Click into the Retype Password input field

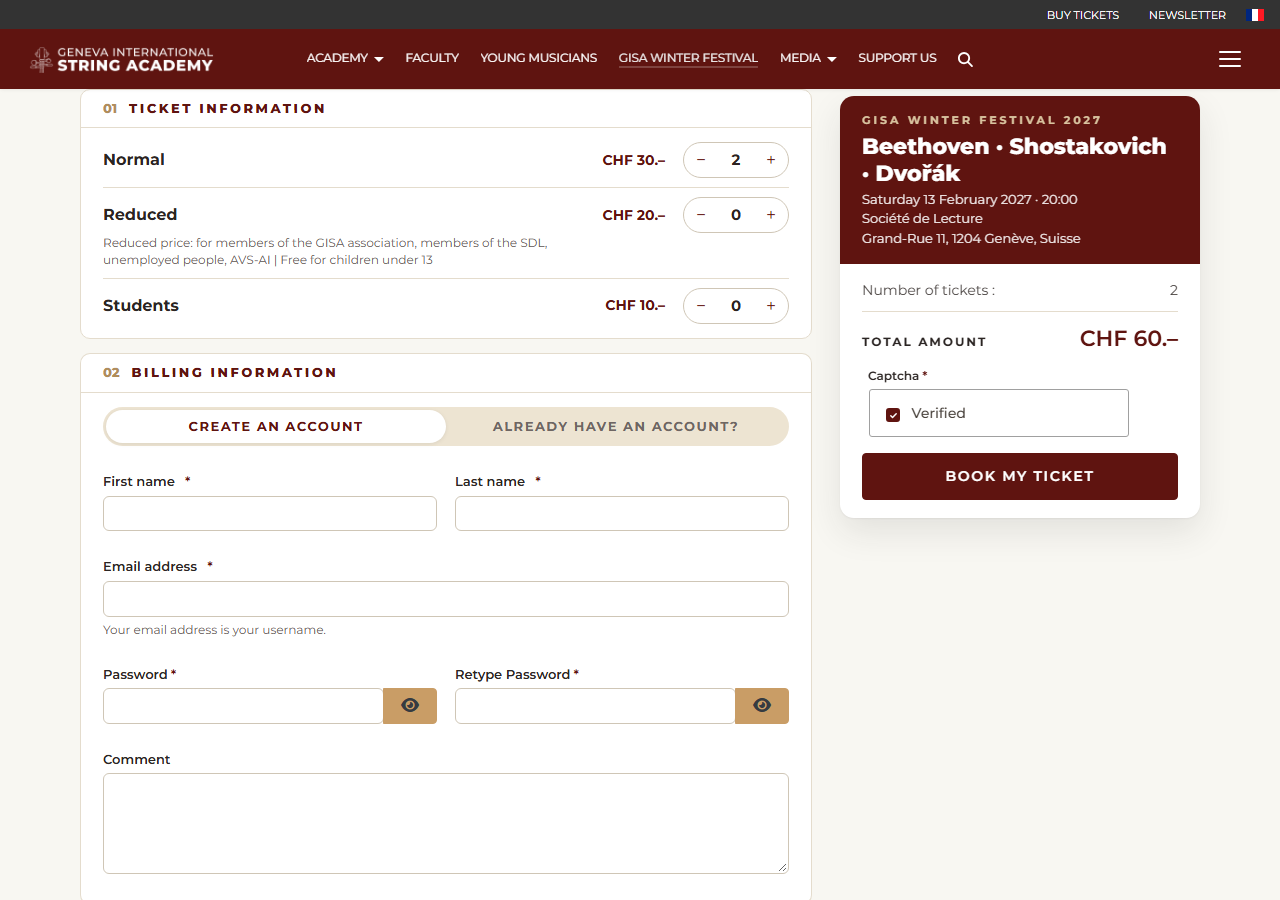pyautogui.click(x=595, y=706)
